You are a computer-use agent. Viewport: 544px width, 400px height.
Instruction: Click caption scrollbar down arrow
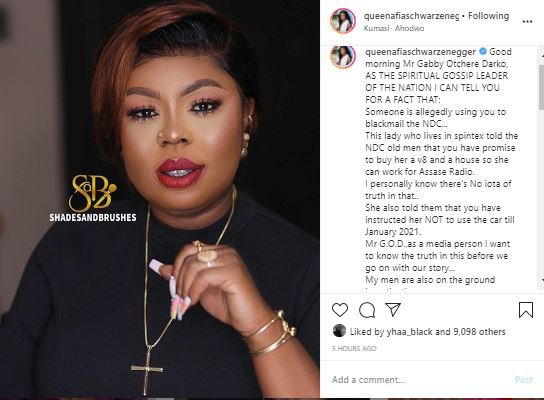[541, 280]
